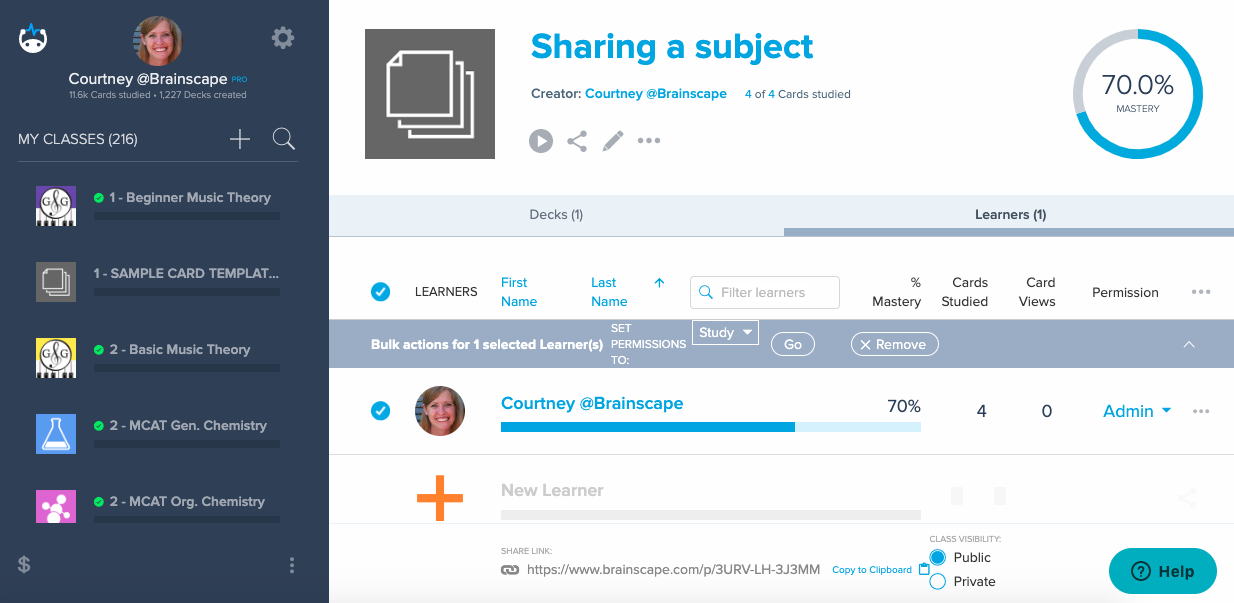This screenshot has width=1234, height=603.
Task: Click the Last Name sort arrow
Action: tap(659, 283)
